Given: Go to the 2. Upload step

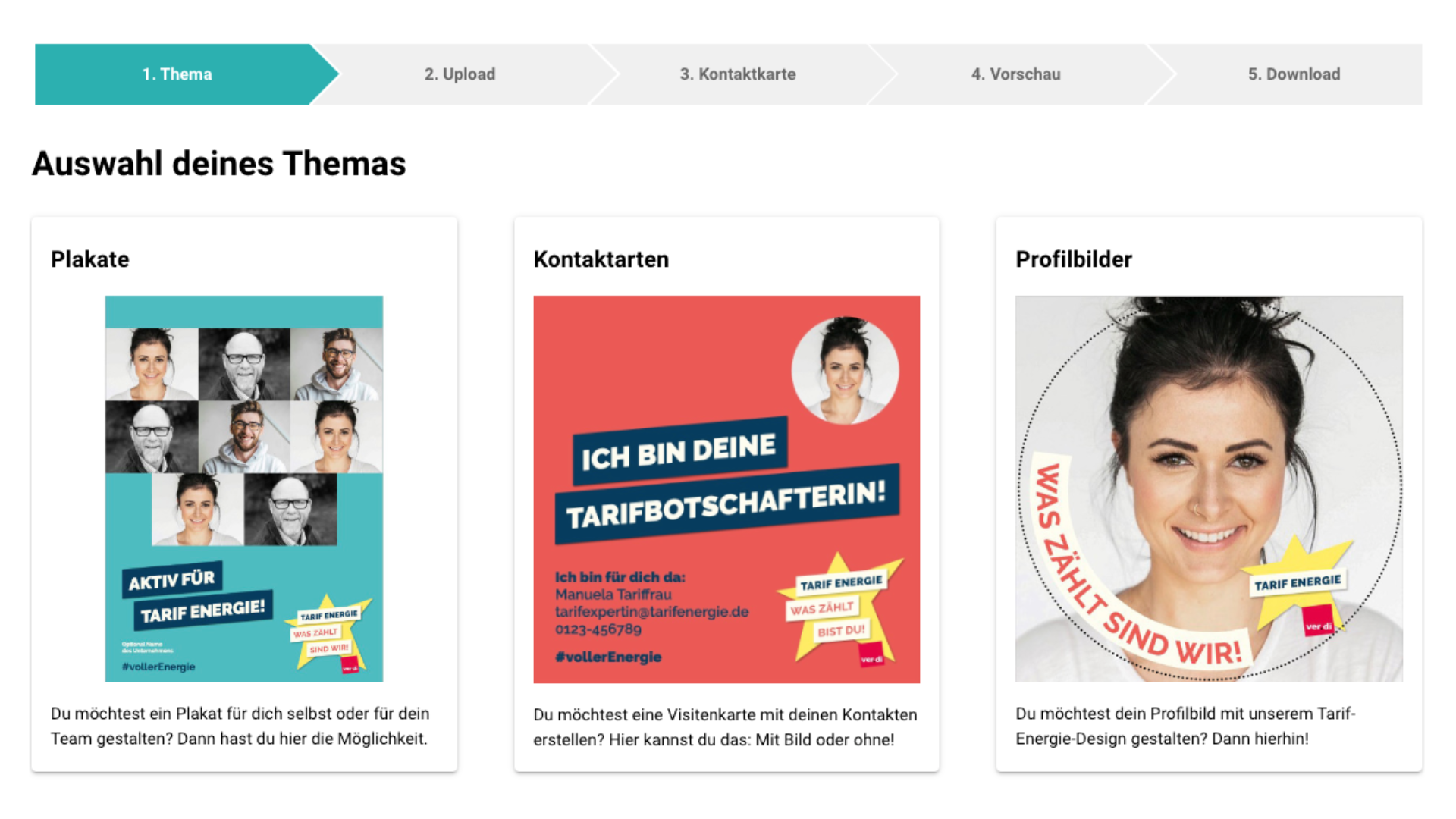Looking at the screenshot, I should coord(460,74).
